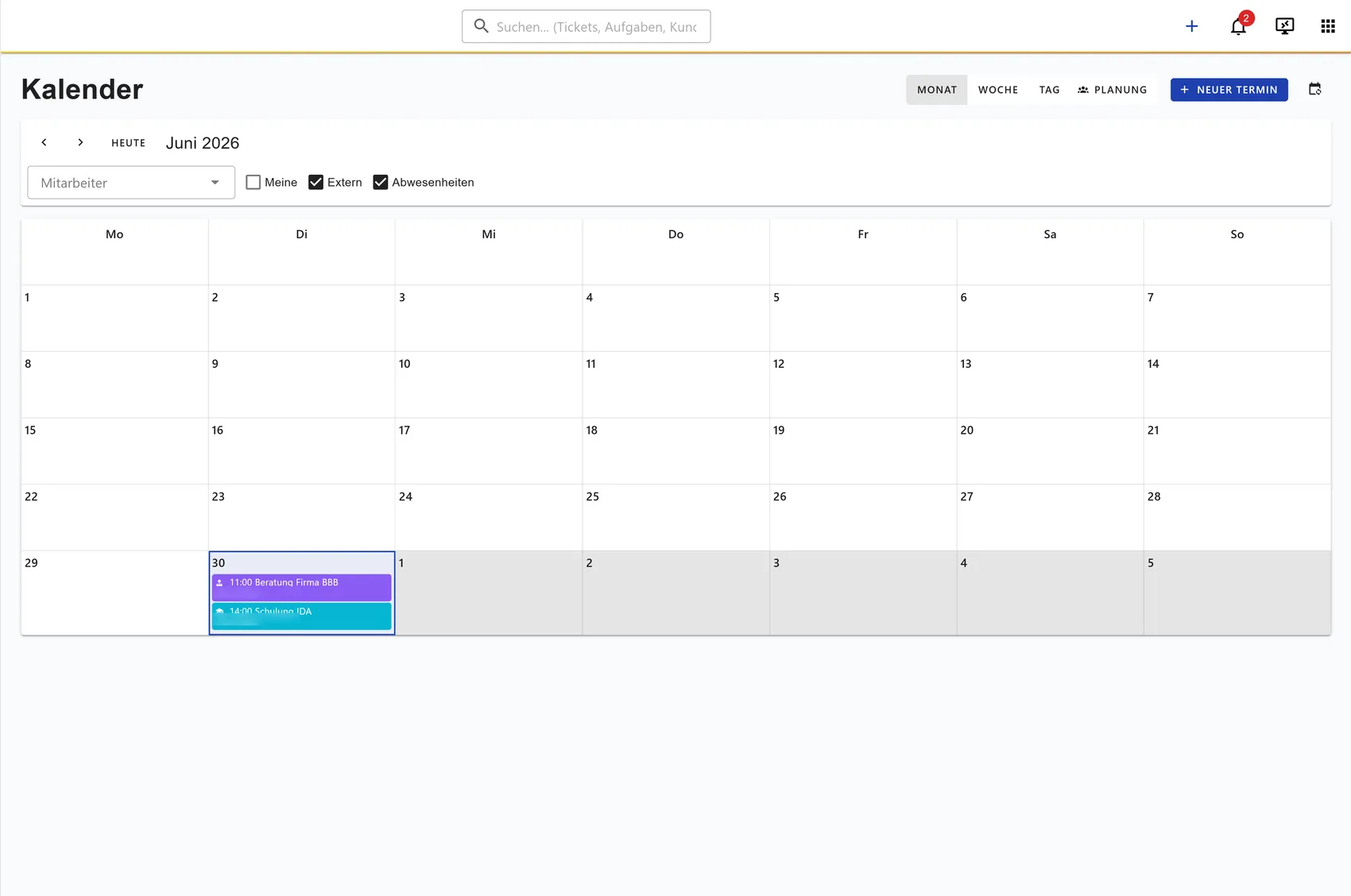Open the Mitarbeiter dropdown
This screenshot has width=1351, height=896.
pos(131,183)
